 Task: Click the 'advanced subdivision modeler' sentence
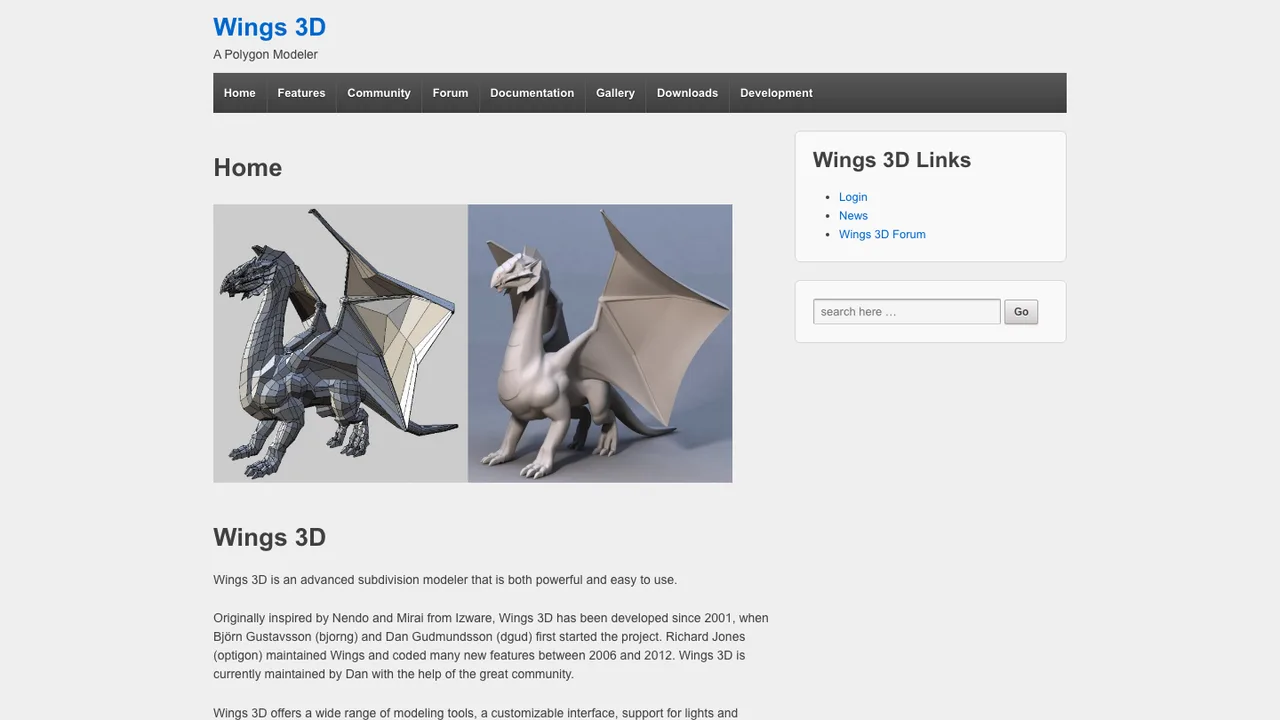[x=445, y=580]
